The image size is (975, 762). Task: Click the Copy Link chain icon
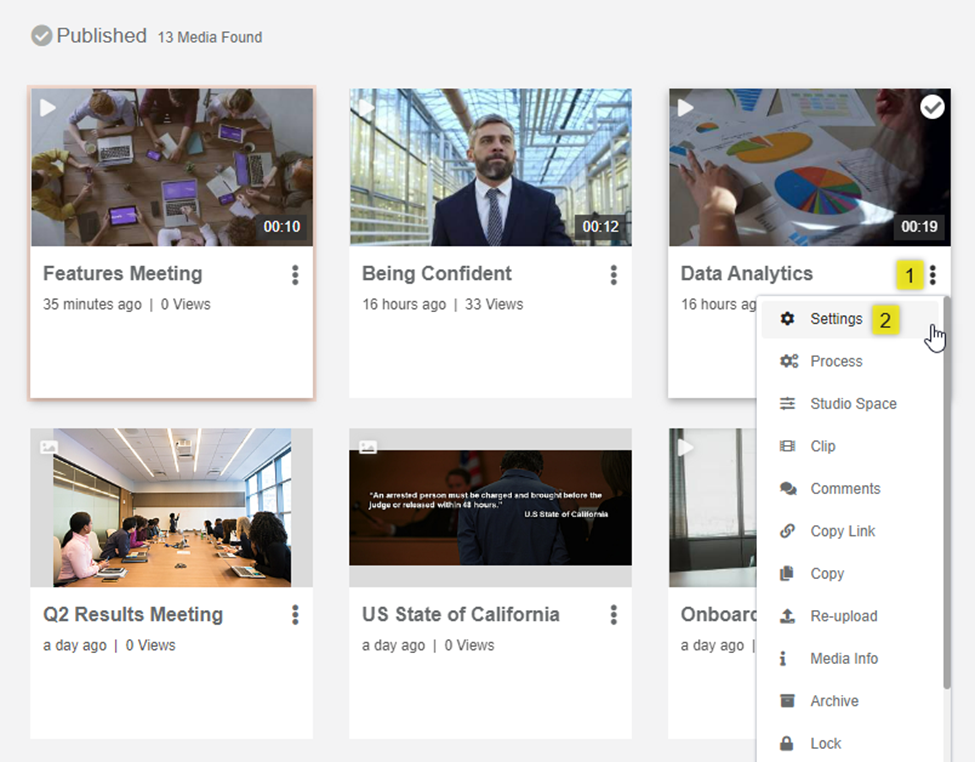pos(788,531)
